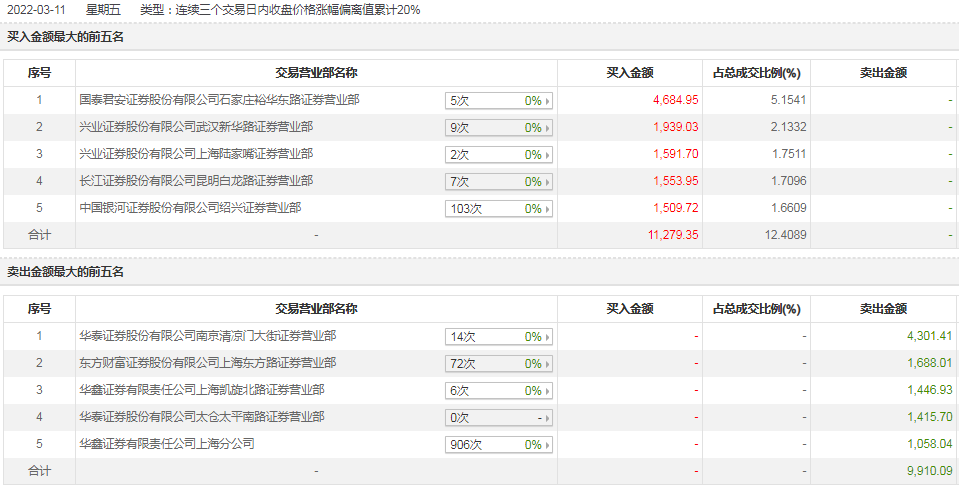
Task: Open 长江证券昆明白龙路证券营业部 link
Action: pos(196,180)
